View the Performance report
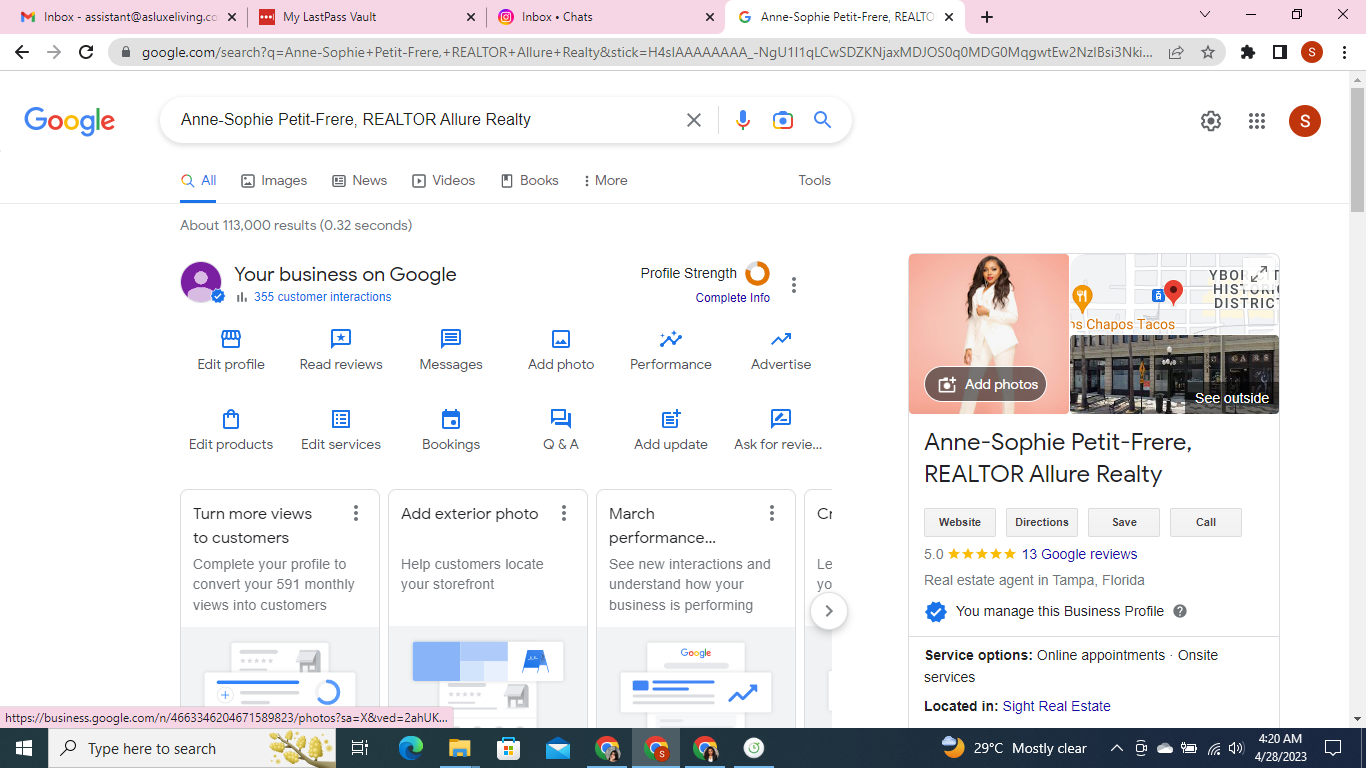The height and width of the screenshot is (768, 1366). tap(671, 351)
